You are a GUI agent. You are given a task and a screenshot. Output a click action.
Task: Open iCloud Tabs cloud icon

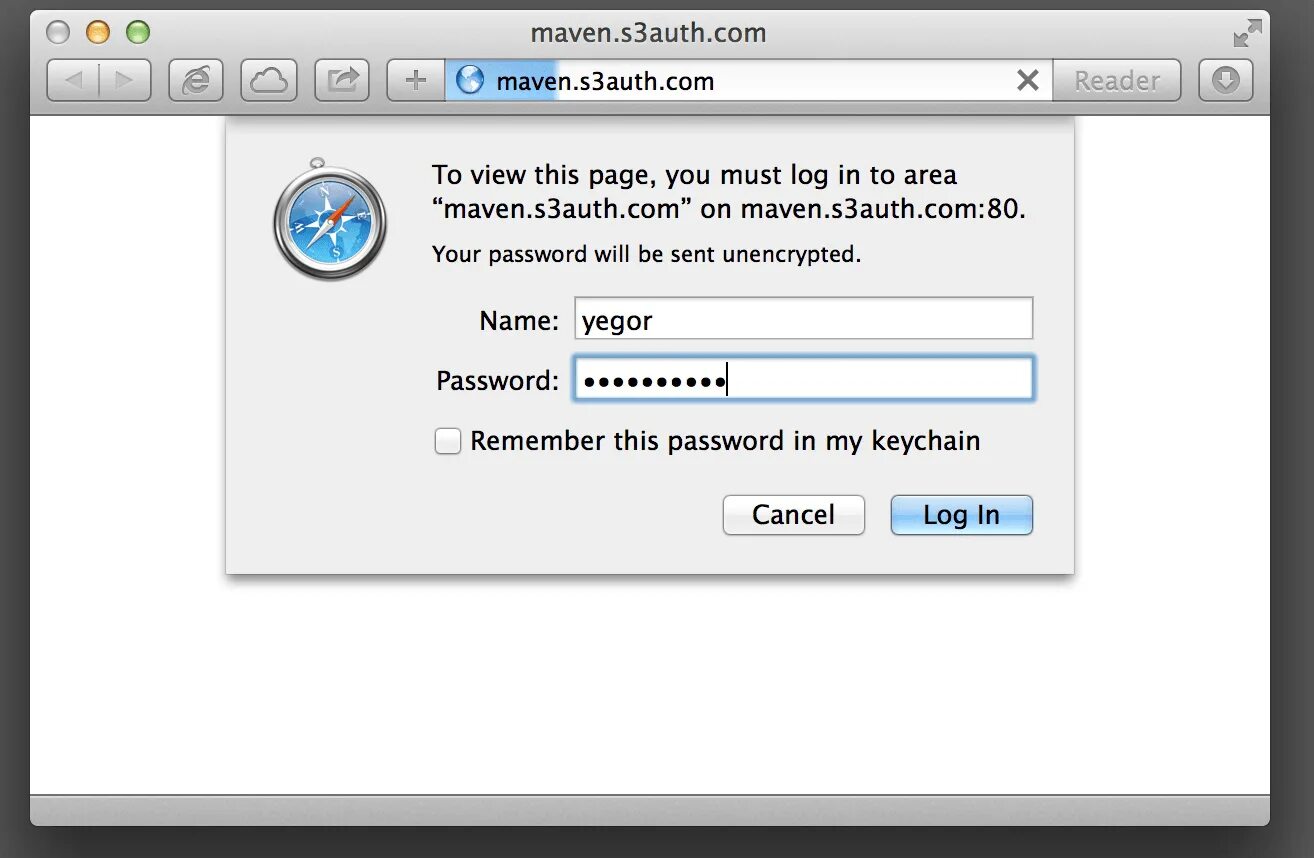[269, 80]
